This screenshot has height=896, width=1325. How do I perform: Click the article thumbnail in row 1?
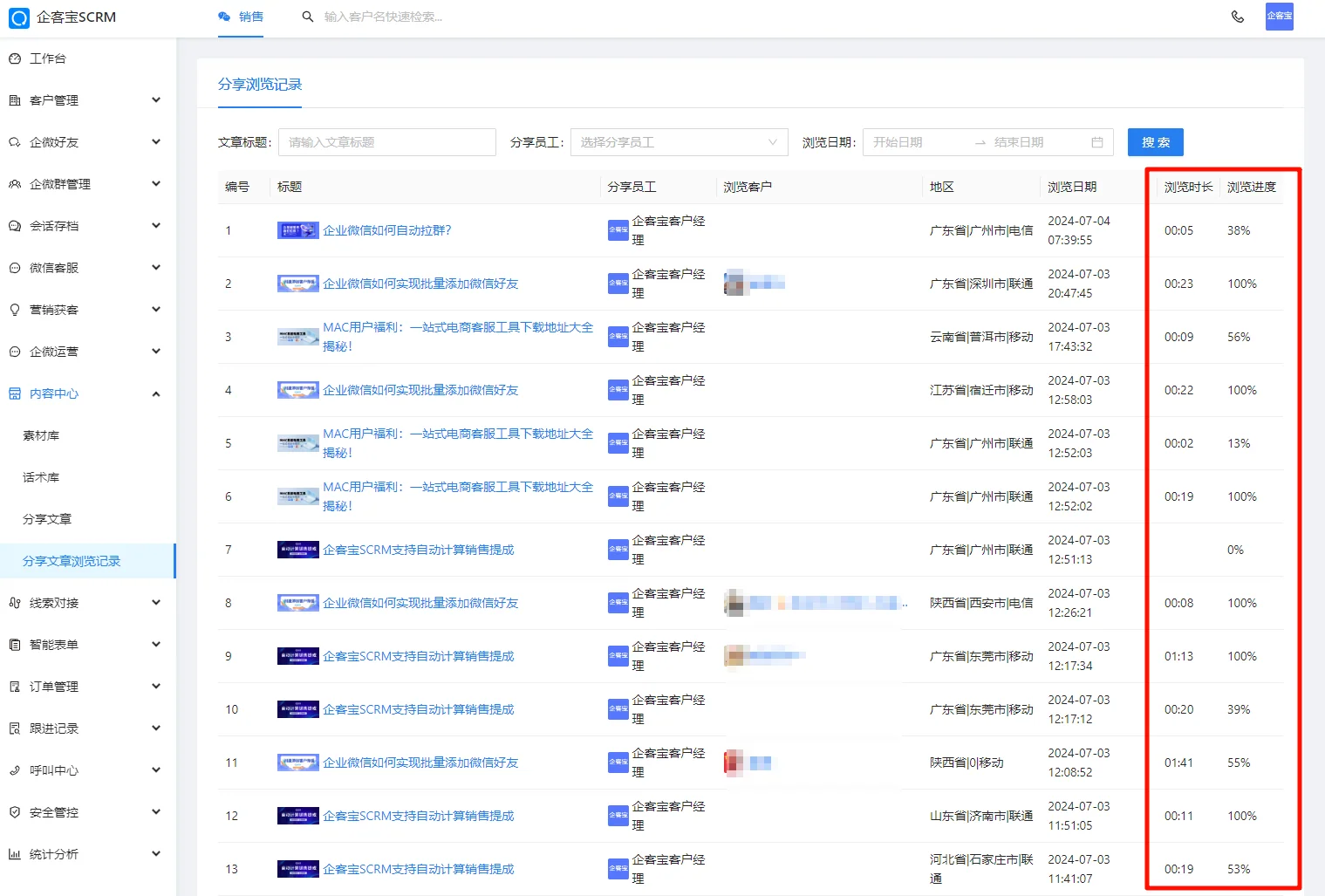(298, 230)
